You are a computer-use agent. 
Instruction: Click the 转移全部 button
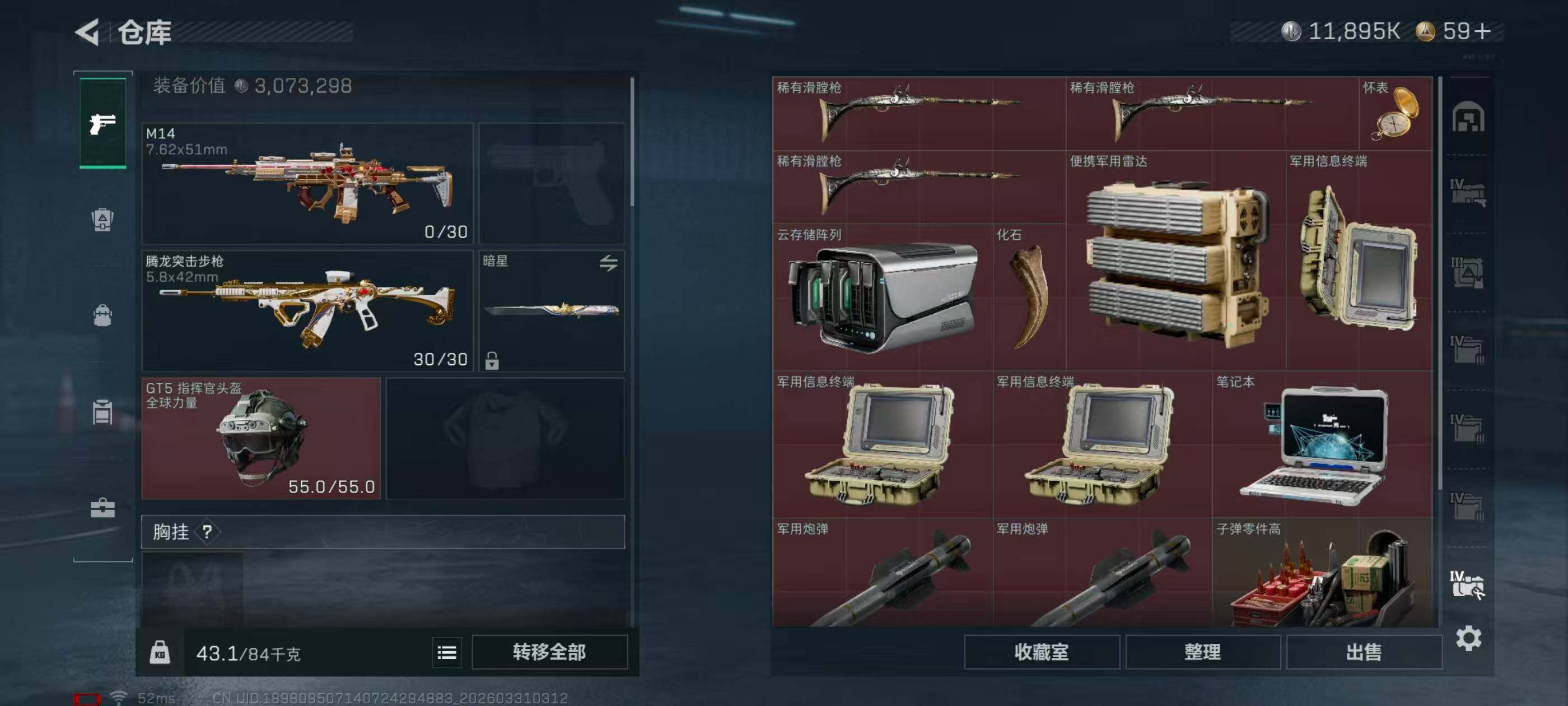549,652
